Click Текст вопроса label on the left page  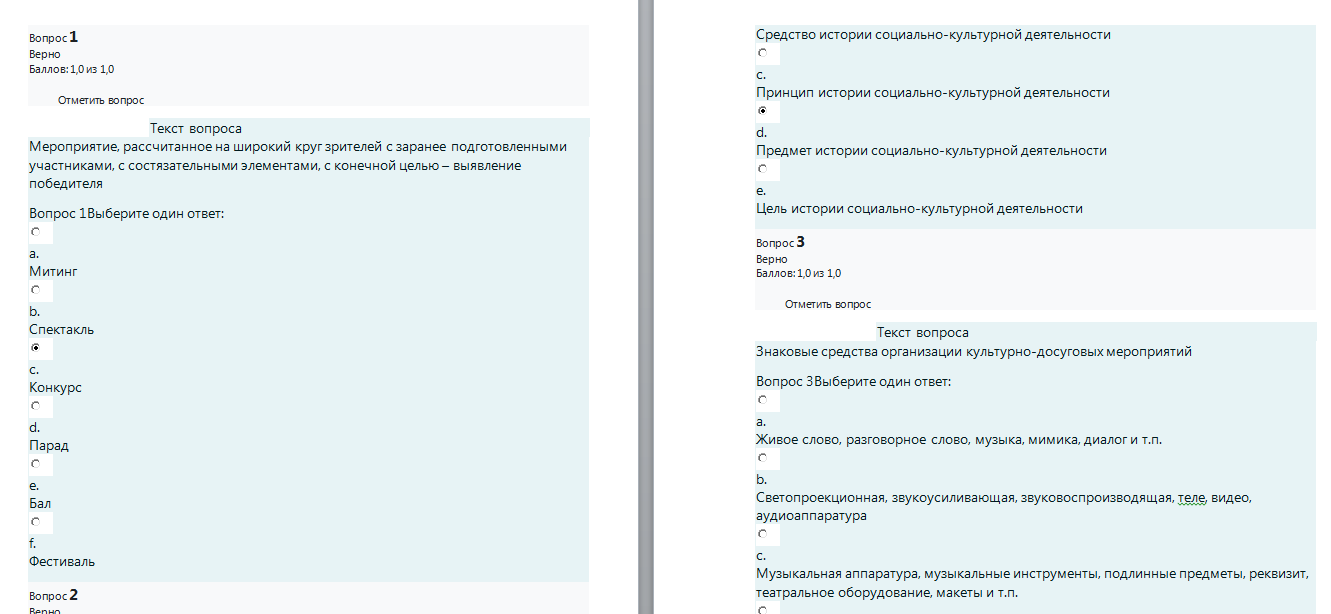click(196, 128)
